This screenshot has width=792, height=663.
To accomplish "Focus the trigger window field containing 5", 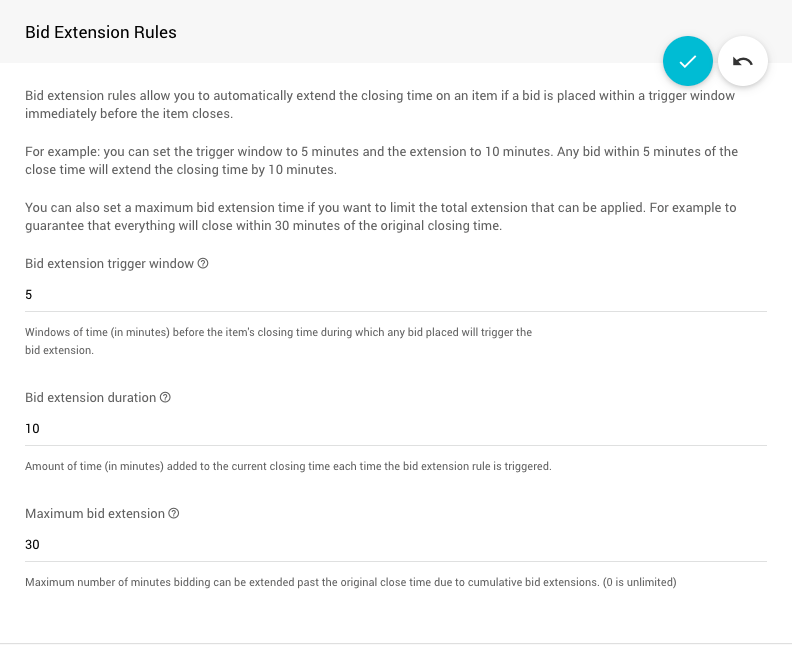I will pyautogui.click(x=395, y=295).
